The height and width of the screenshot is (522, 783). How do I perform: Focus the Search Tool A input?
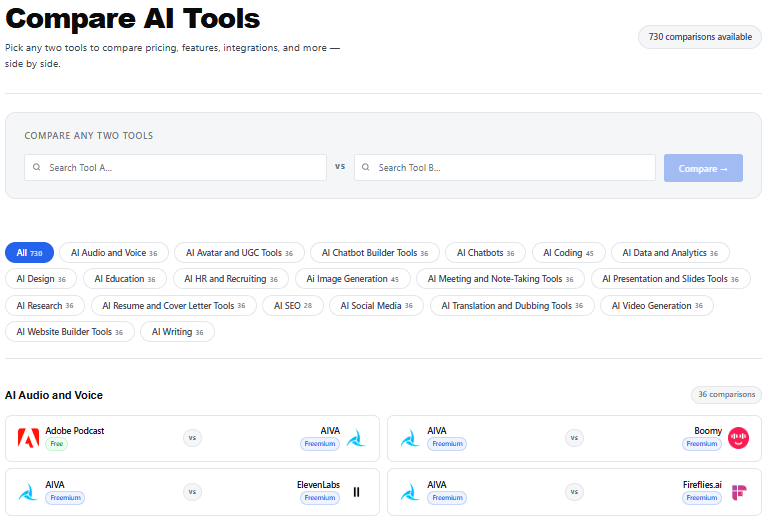pyautogui.click(x=175, y=167)
